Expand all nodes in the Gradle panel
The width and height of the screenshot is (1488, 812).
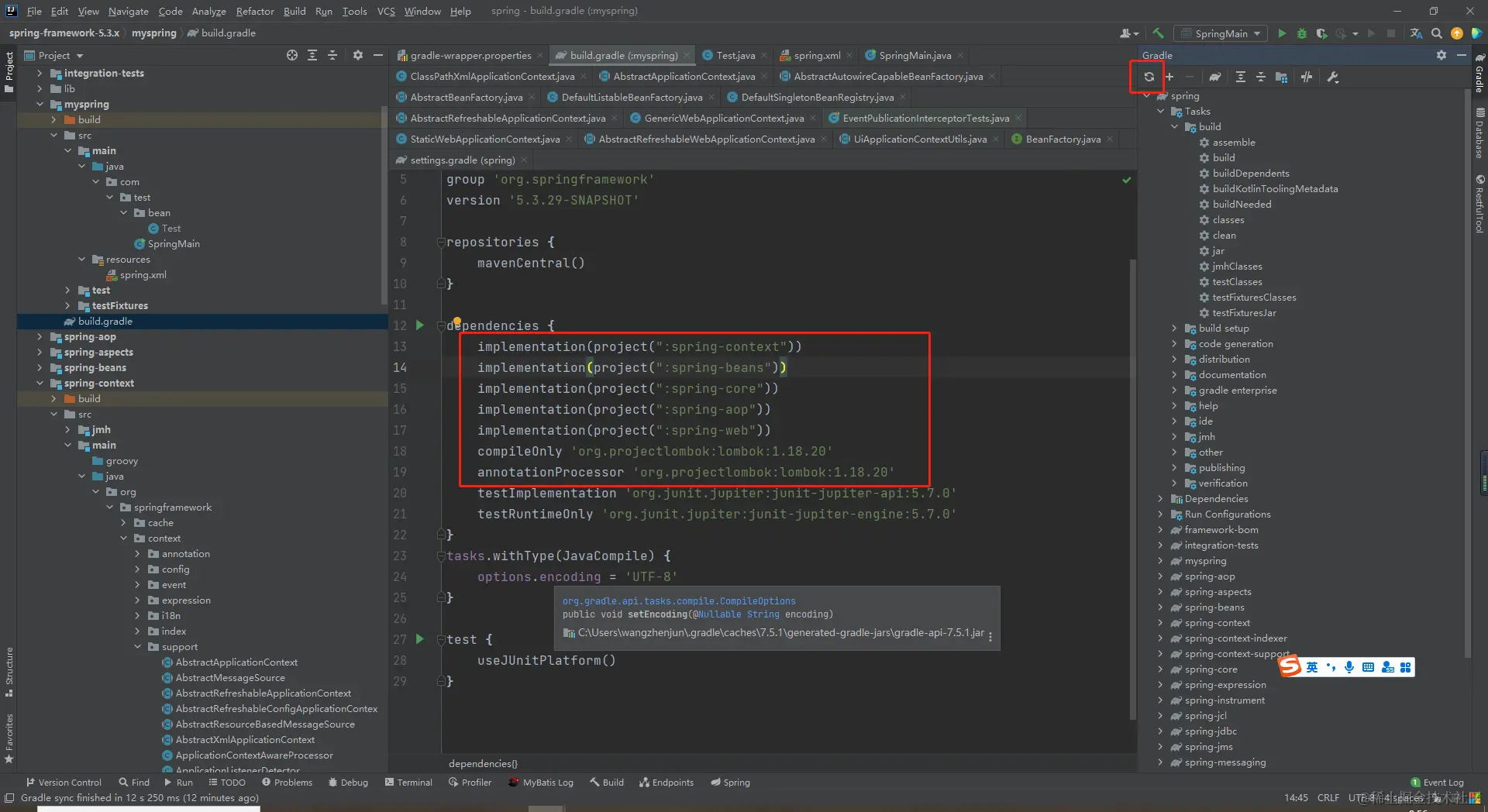pos(1240,77)
